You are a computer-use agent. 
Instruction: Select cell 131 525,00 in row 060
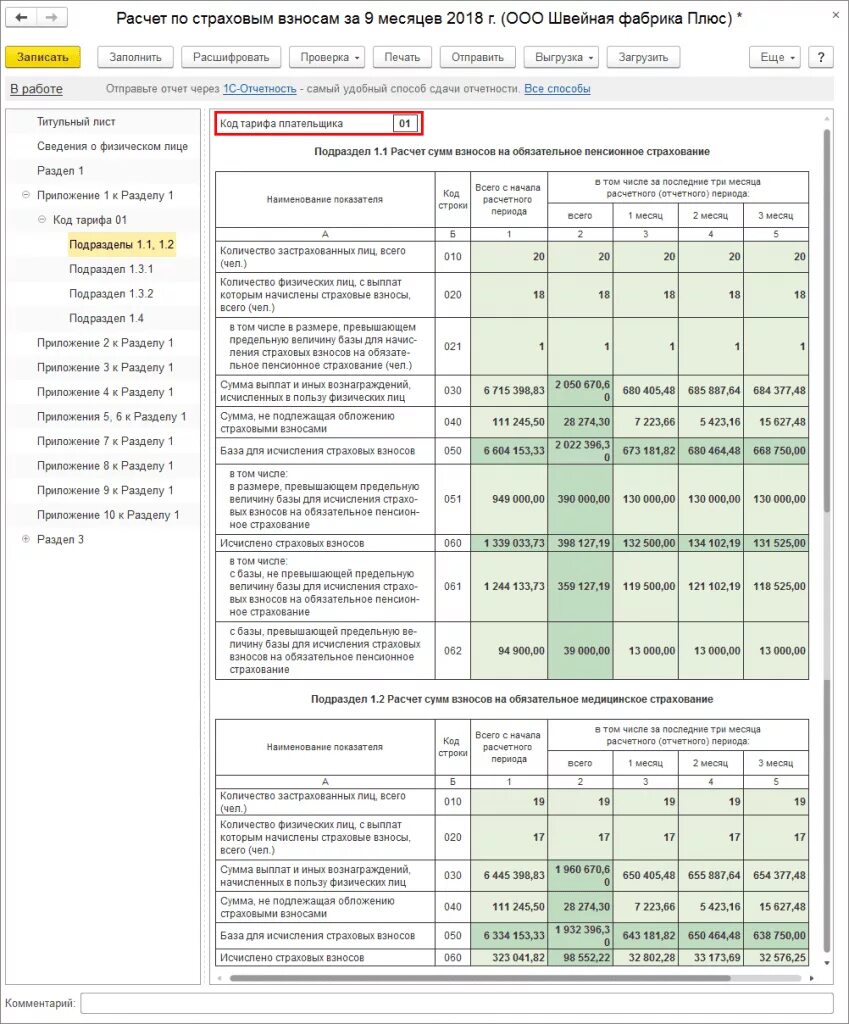776,543
